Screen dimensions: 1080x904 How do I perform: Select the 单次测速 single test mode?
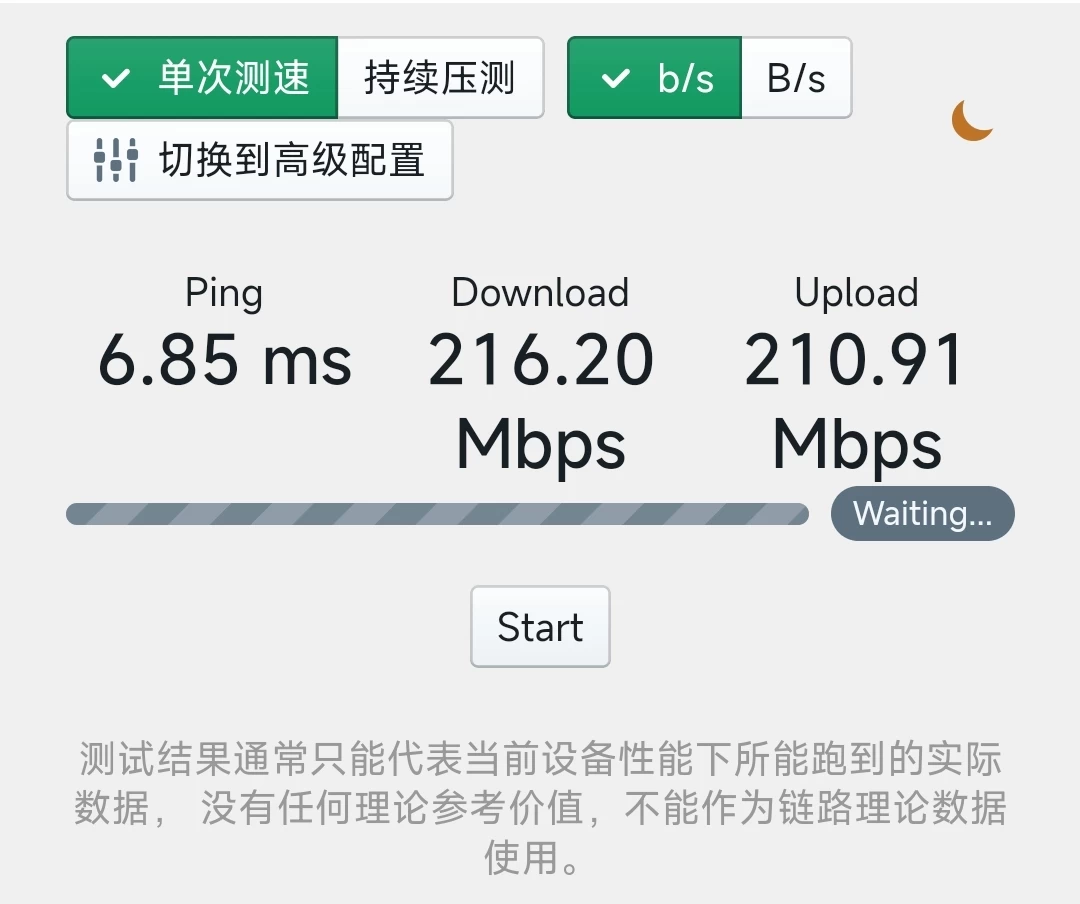pos(202,78)
